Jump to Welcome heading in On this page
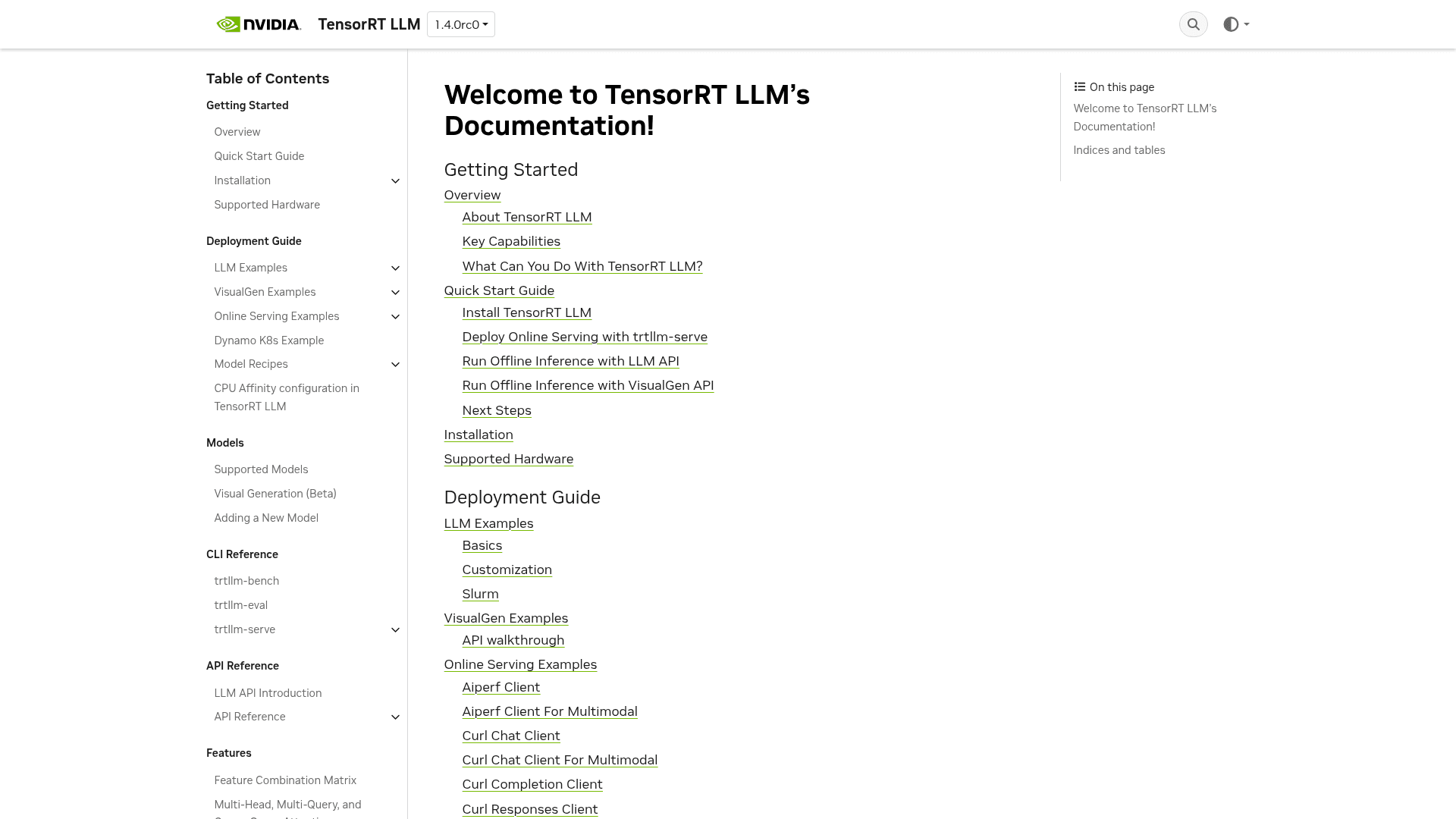This screenshot has width=1456, height=819. (x=1144, y=118)
